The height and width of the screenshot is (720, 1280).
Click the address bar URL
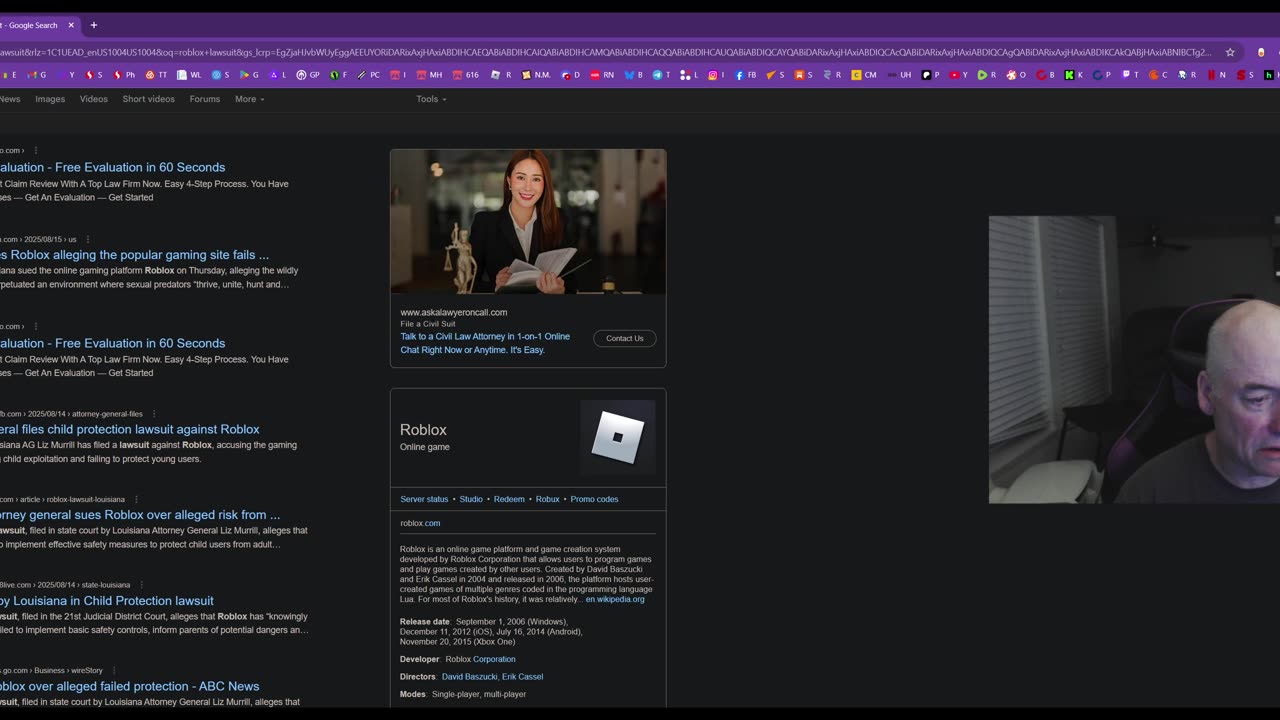point(606,52)
